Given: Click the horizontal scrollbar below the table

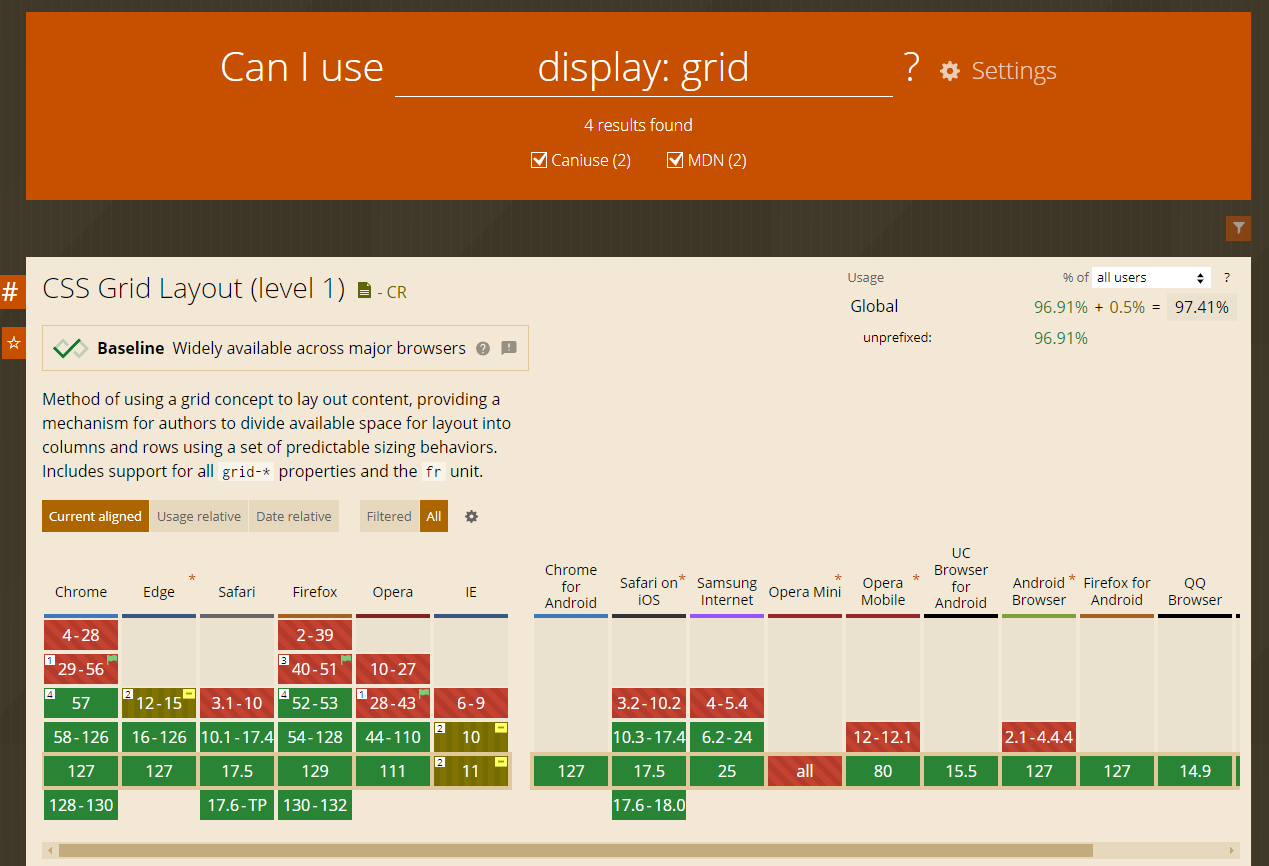Looking at the screenshot, I should [x=576, y=851].
